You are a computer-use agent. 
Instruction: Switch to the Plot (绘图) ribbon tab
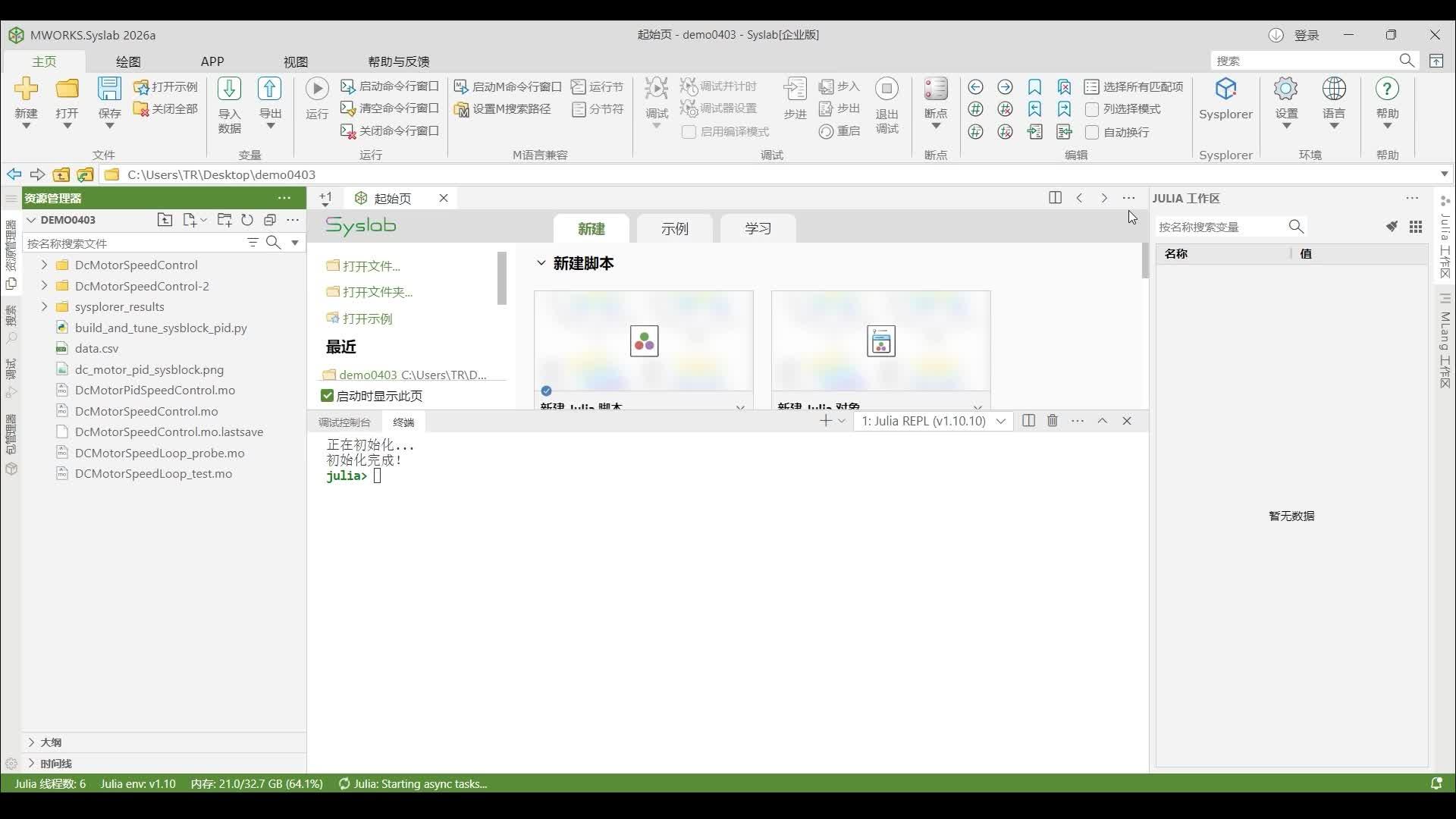pos(128,61)
